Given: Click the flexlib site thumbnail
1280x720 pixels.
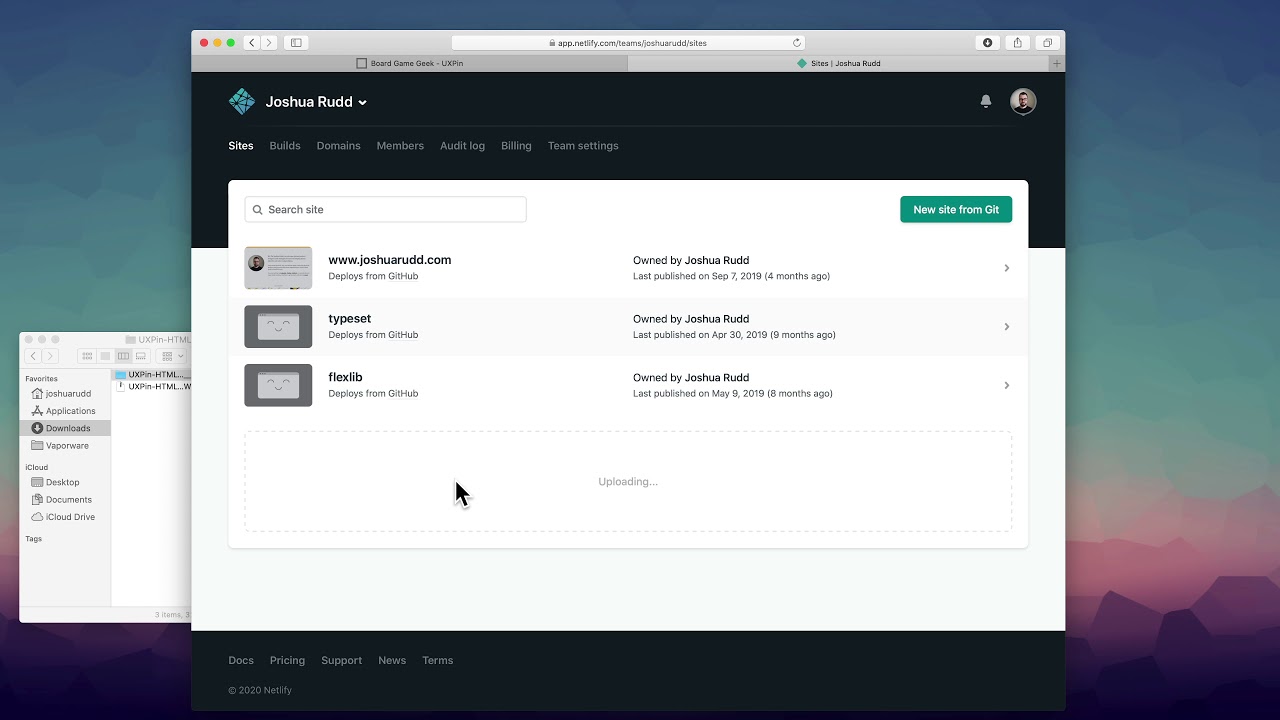Looking at the screenshot, I should point(278,385).
